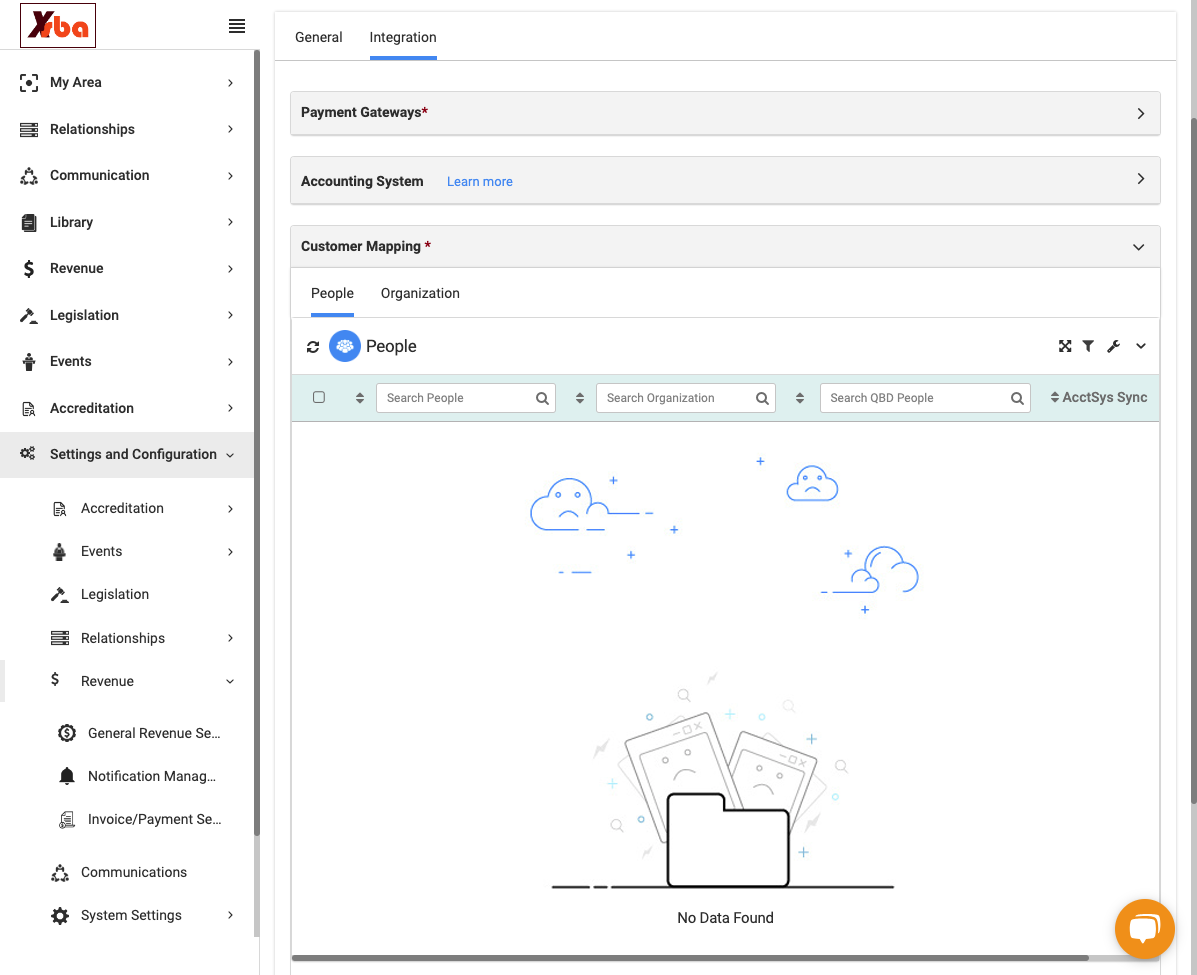Switch to the Organization mapping tab
Image resolution: width=1197 pixels, height=975 pixels.
(420, 294)
